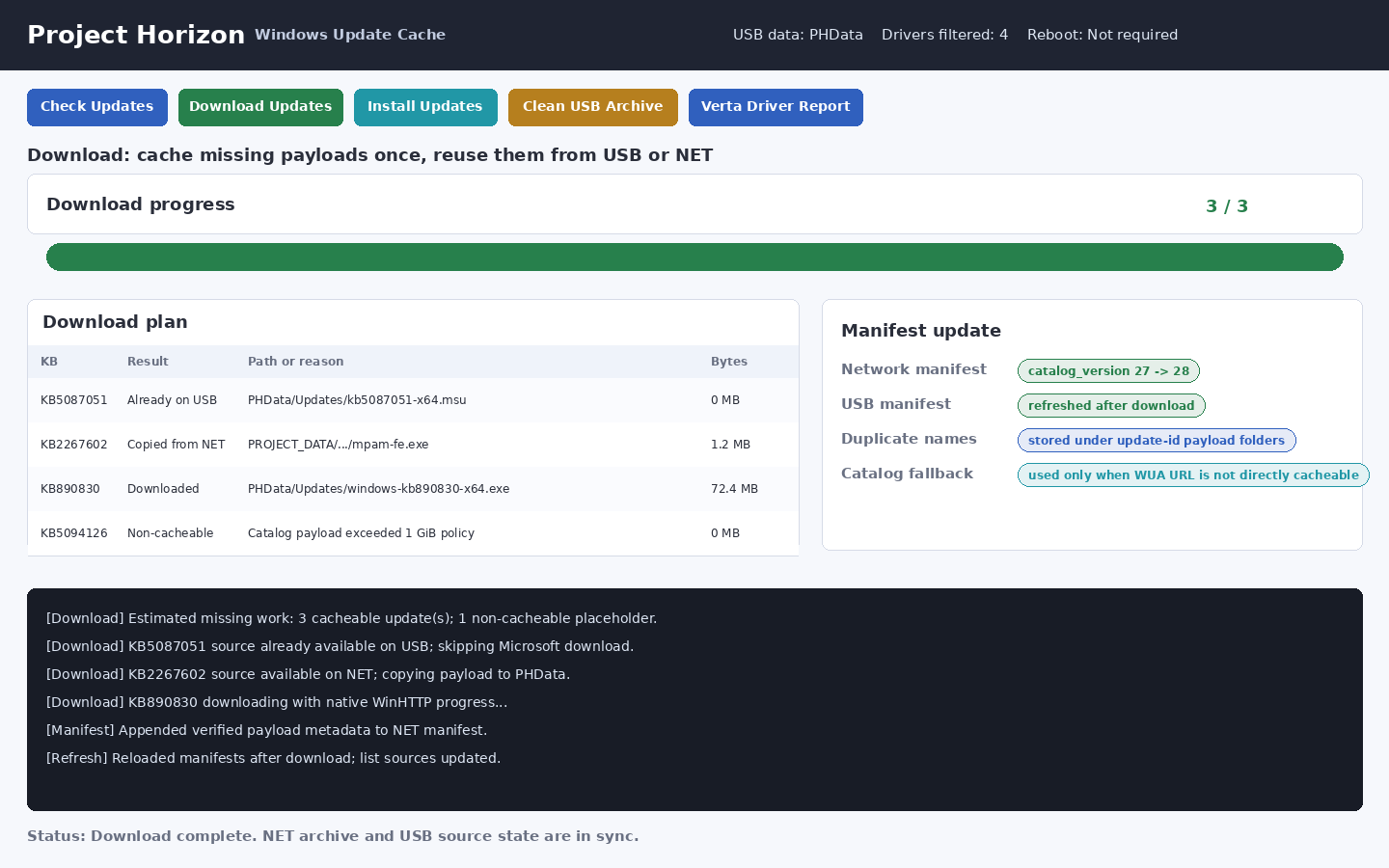Click Catalog payload exceeded 1 GiB policy
This screenshot has width=1389, height=868.
(361, 533)
